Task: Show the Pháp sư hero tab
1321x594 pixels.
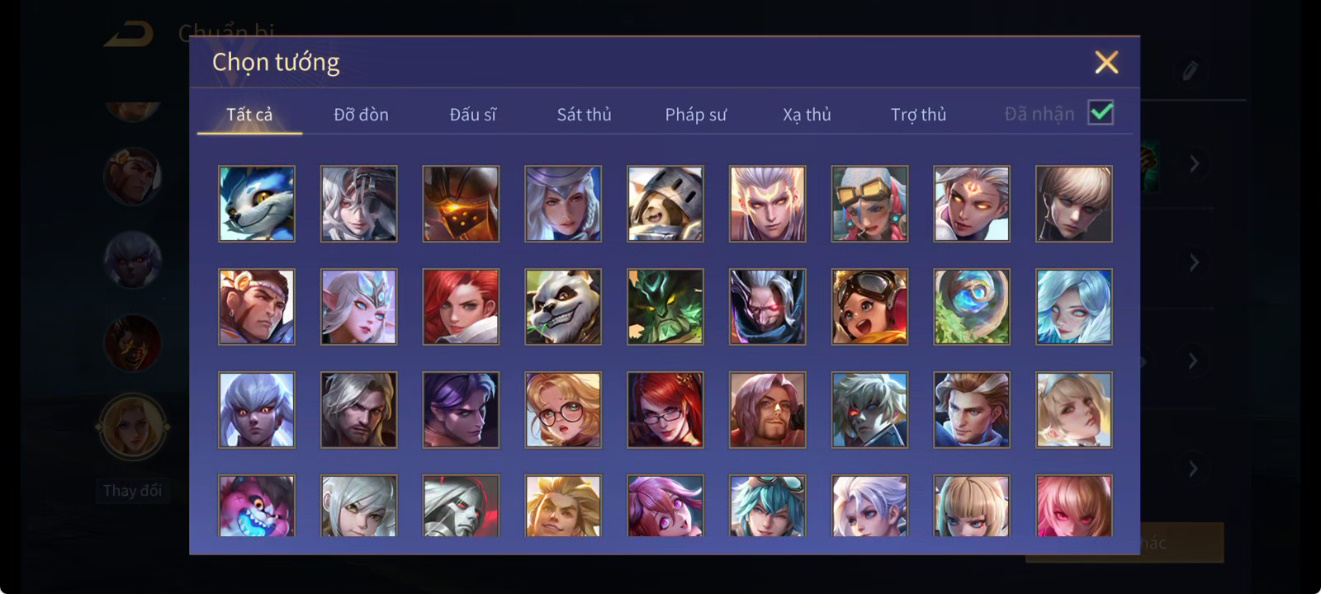Action: [696, 114]
